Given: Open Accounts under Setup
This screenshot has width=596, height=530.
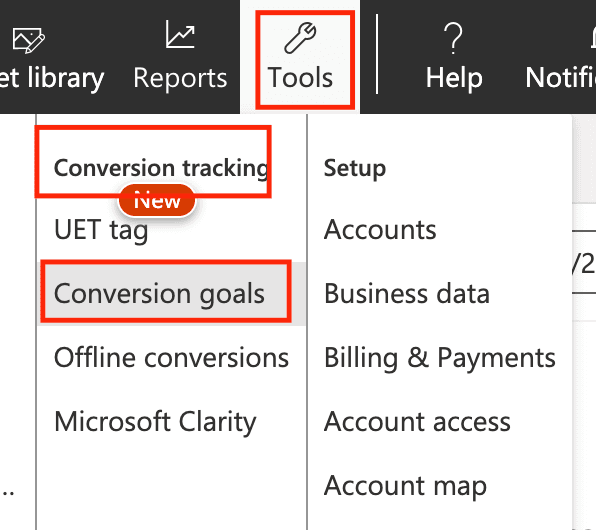Looking at the screenshot, I should coord(380,230).
